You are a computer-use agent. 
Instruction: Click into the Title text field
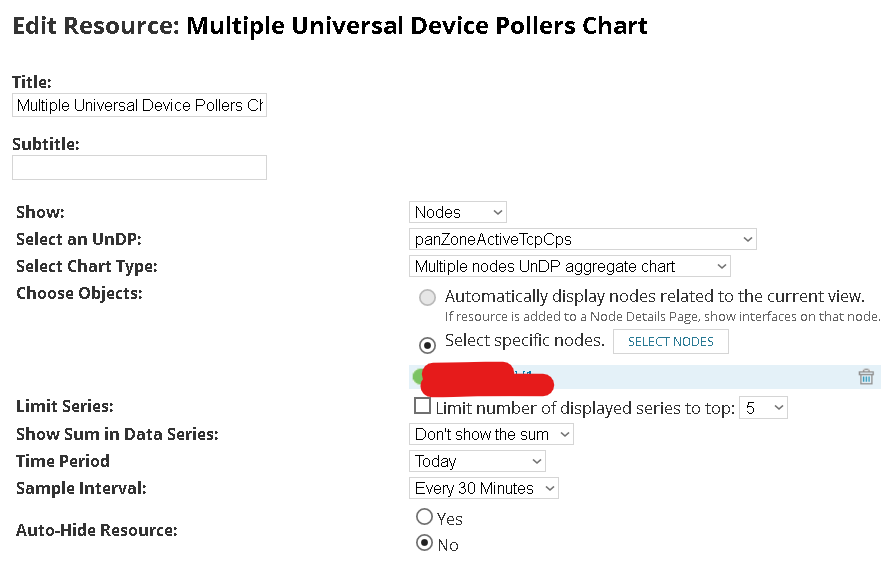pos(139,105)
